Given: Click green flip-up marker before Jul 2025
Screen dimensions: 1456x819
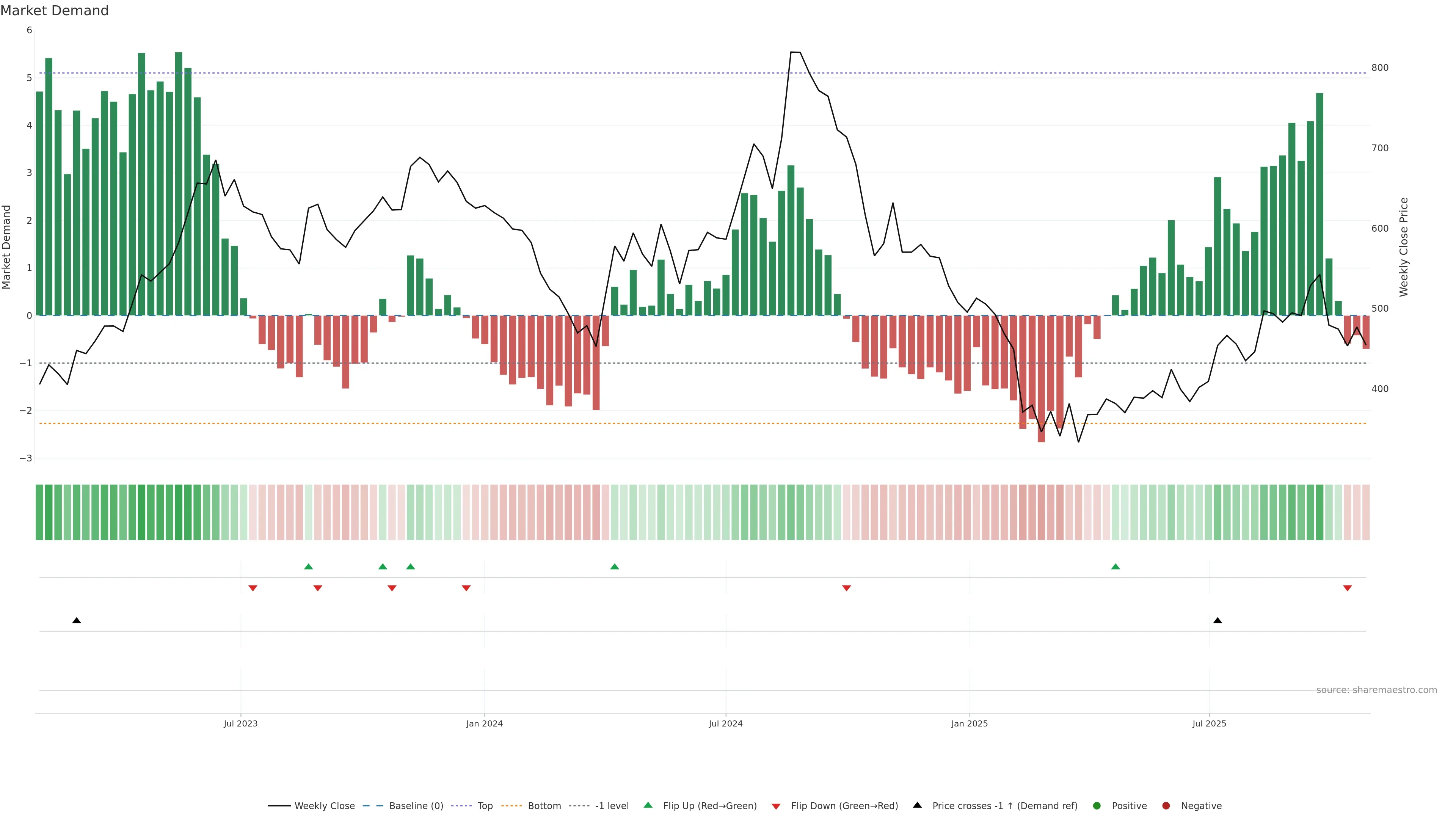Looking at the screenshot, I should 1115,566.
